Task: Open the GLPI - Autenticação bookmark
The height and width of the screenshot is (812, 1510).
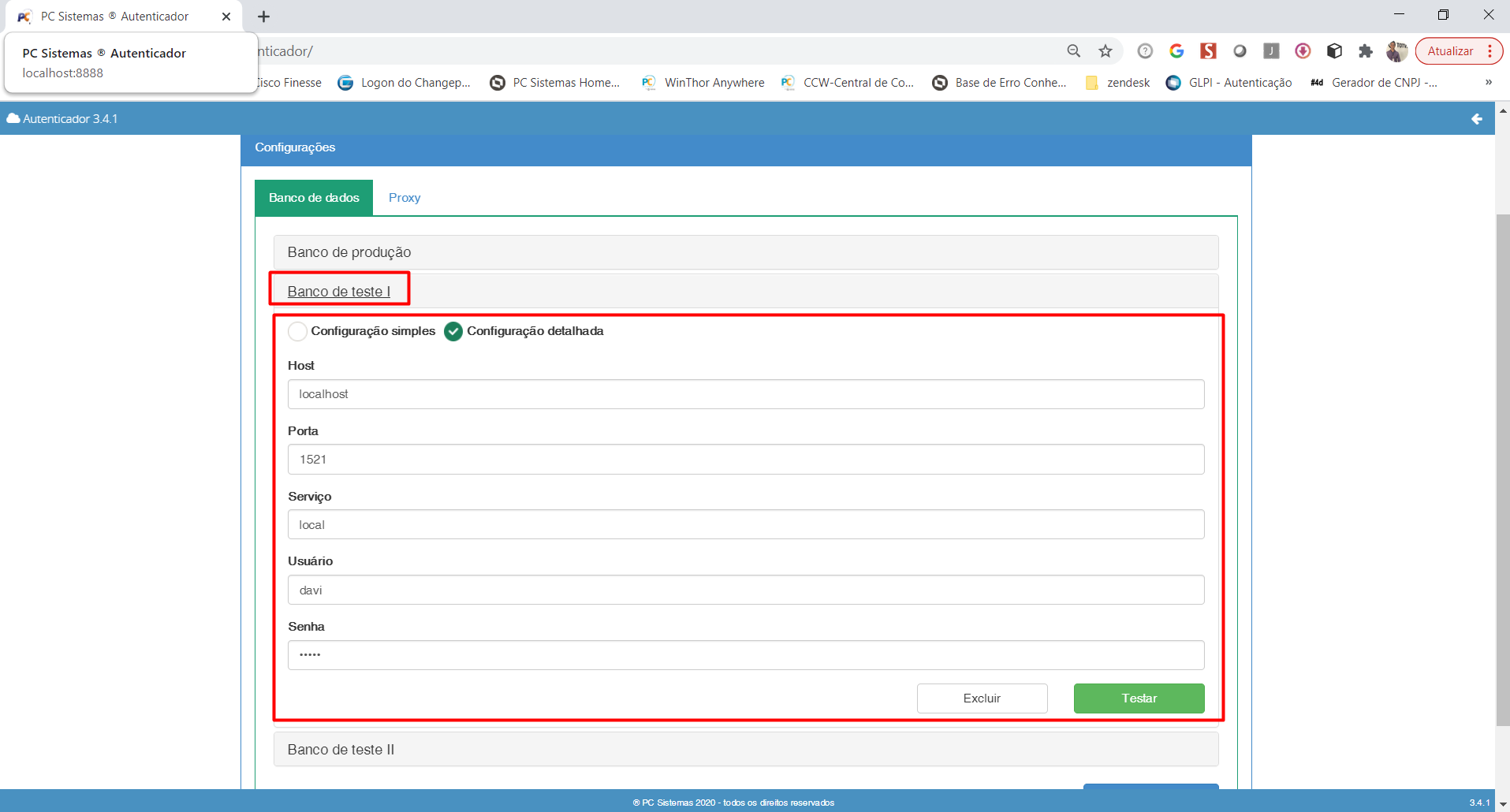Action: (1229, 83)
